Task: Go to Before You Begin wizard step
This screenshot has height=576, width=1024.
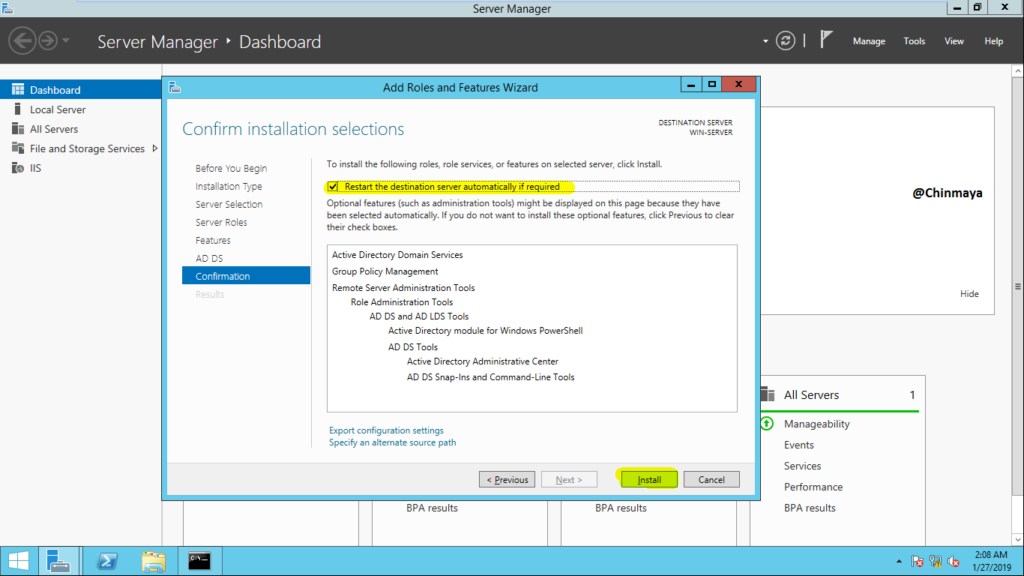Action: [231, 168]
